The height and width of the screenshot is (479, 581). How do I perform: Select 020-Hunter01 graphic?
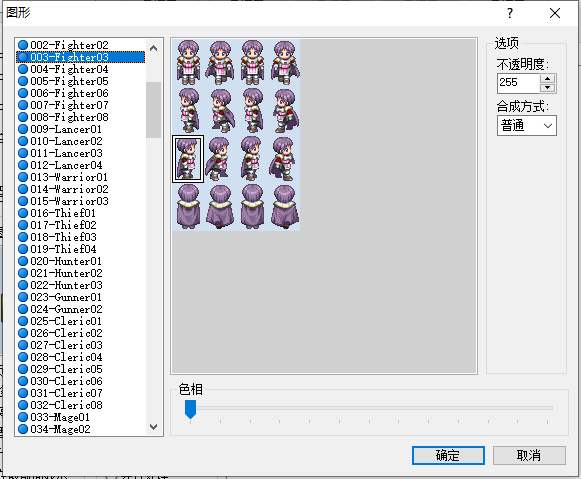click(81, 261)
